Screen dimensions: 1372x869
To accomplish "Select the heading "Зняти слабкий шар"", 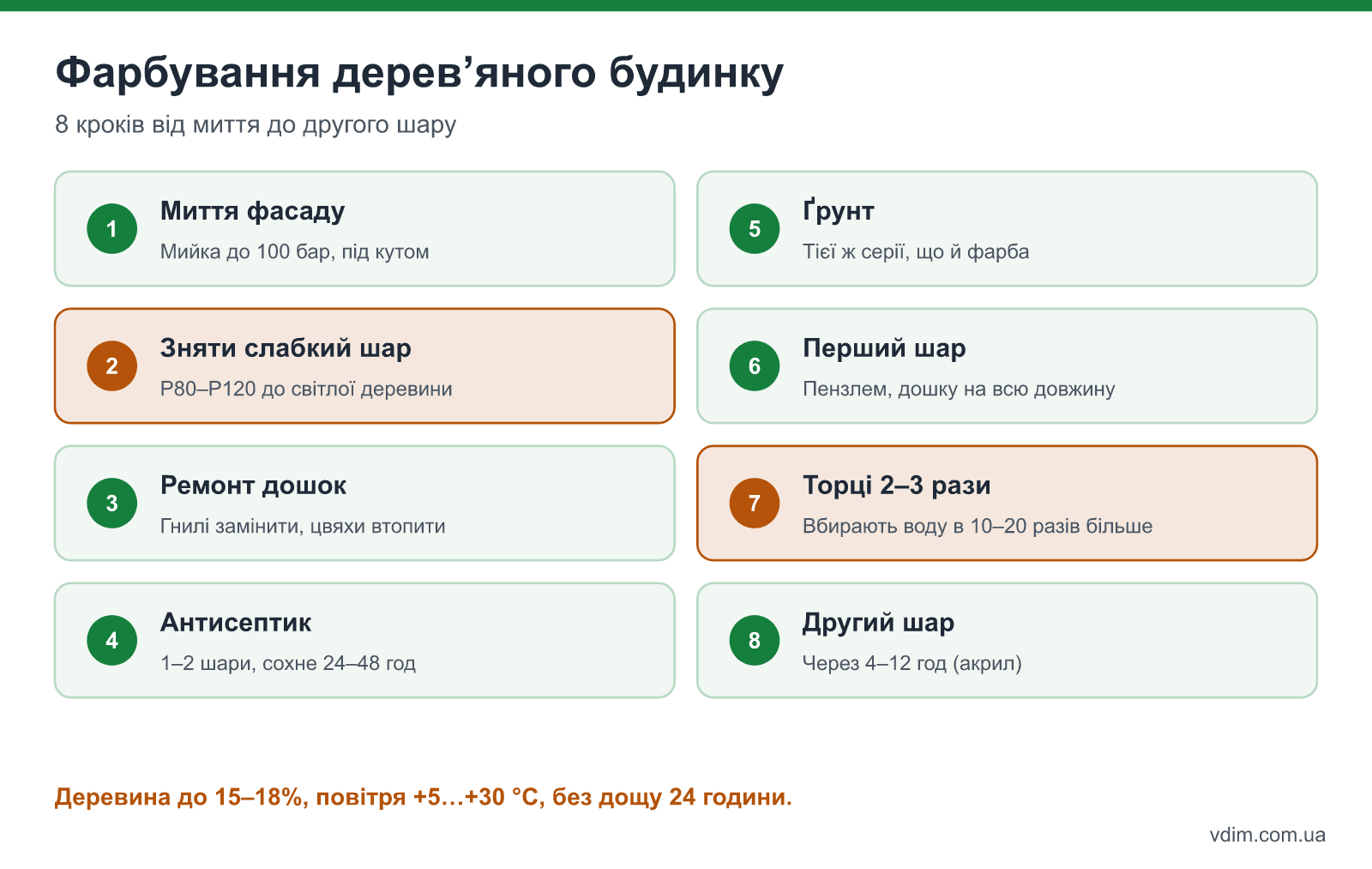I will tap(286, 348).
